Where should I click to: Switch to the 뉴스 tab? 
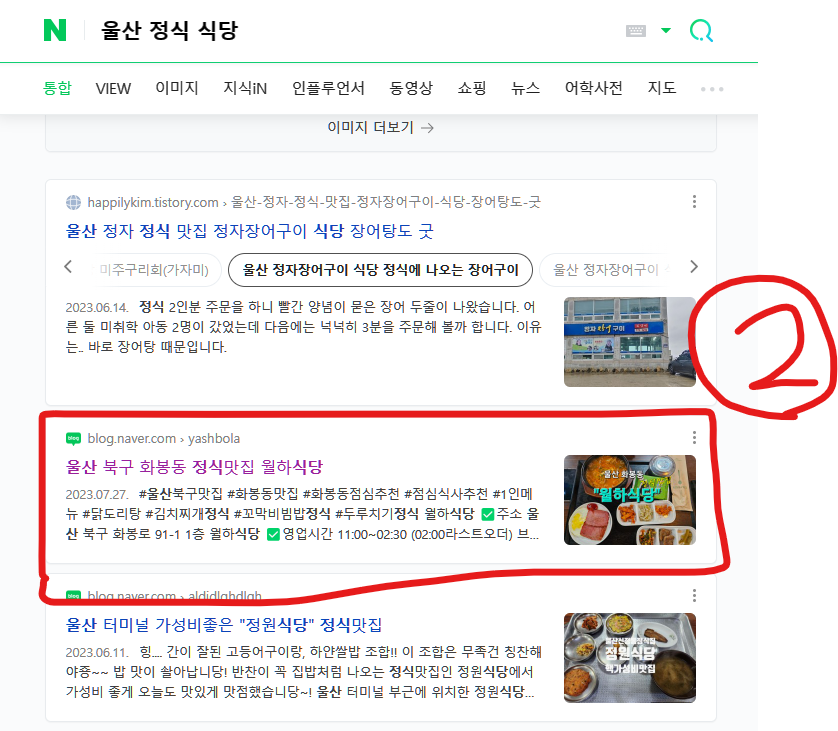pyautogui.click(x=525, y=88)
